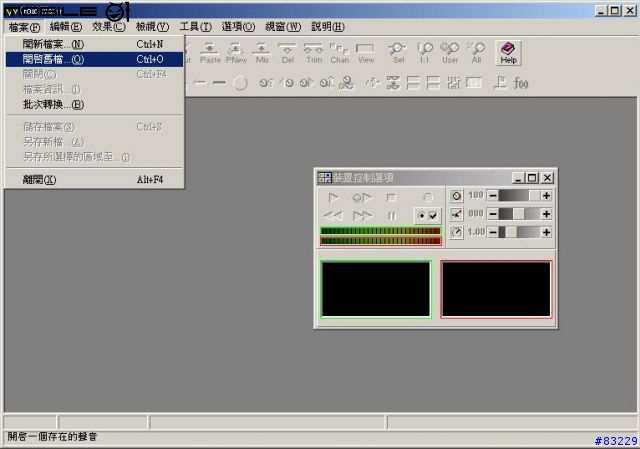Open the 視窗(W) Window menu

283,27
